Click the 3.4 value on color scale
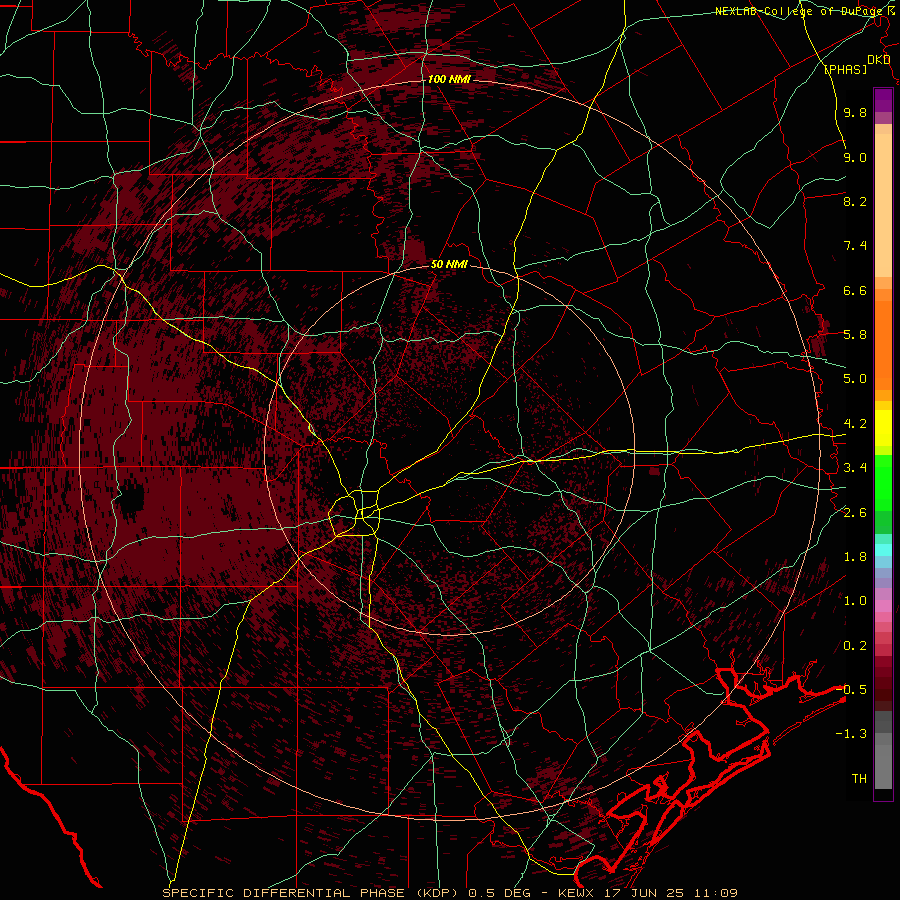The width and height of the screenshot is (900, 900). 855,468
